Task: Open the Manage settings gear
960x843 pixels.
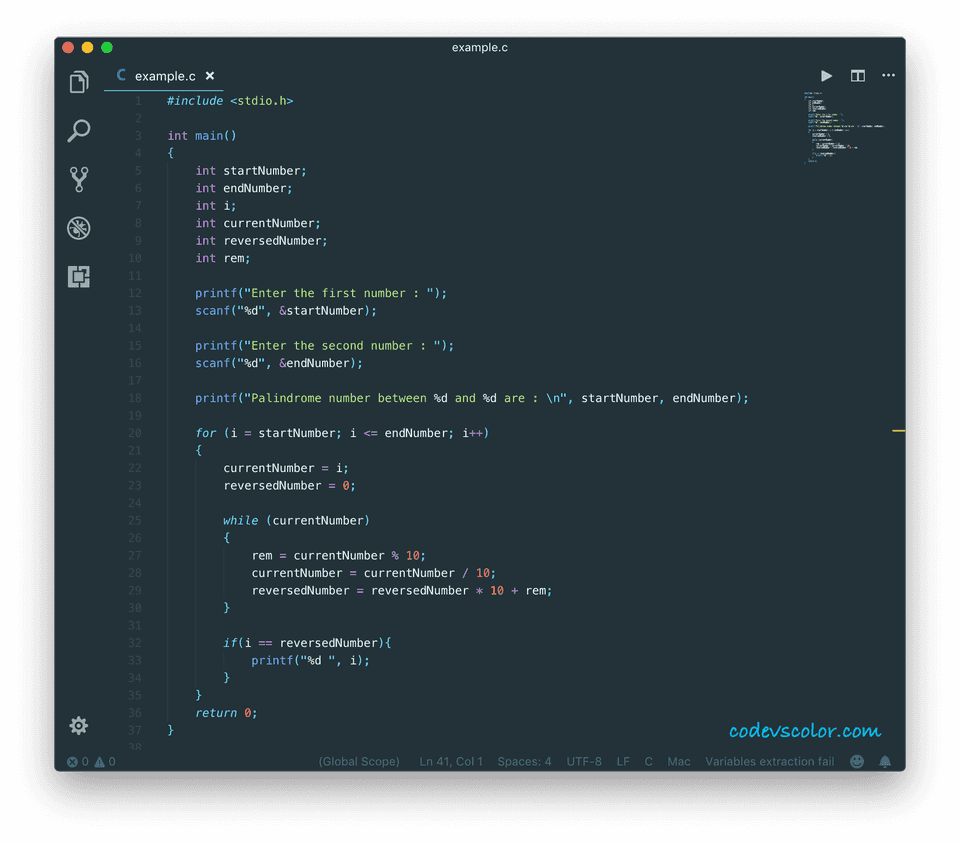Action: pyautogui.click(x=78, y=725)
